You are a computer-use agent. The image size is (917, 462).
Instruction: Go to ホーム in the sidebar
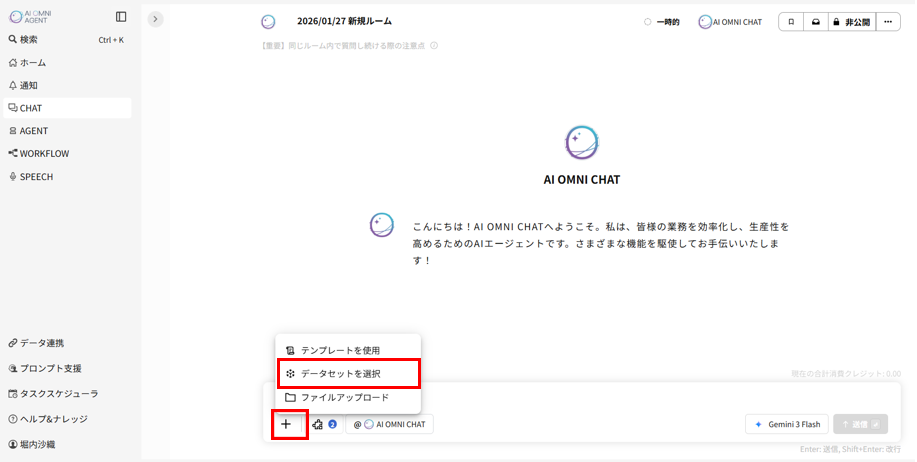[67, 63]
